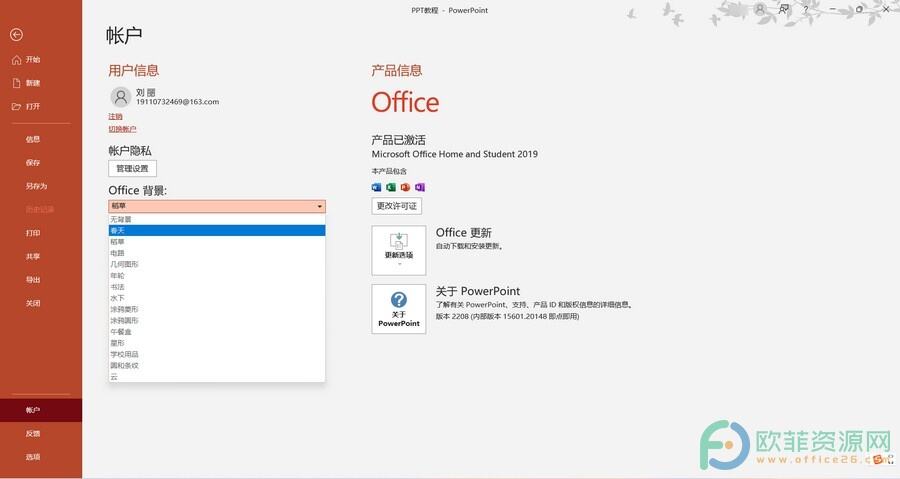The image size is (900, 479).
Task: Click the Word app icon under 本产品包含
Action: [x=377, y=188]
